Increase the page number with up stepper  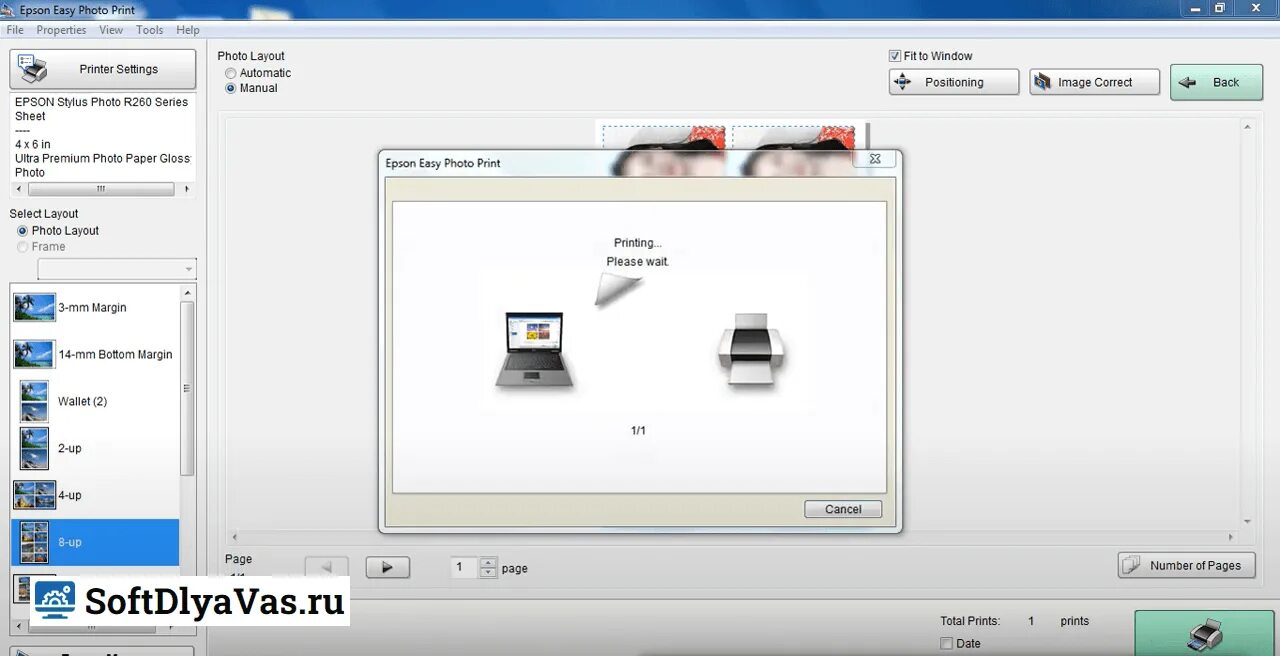pyautogui.click(x=488, y=562)
